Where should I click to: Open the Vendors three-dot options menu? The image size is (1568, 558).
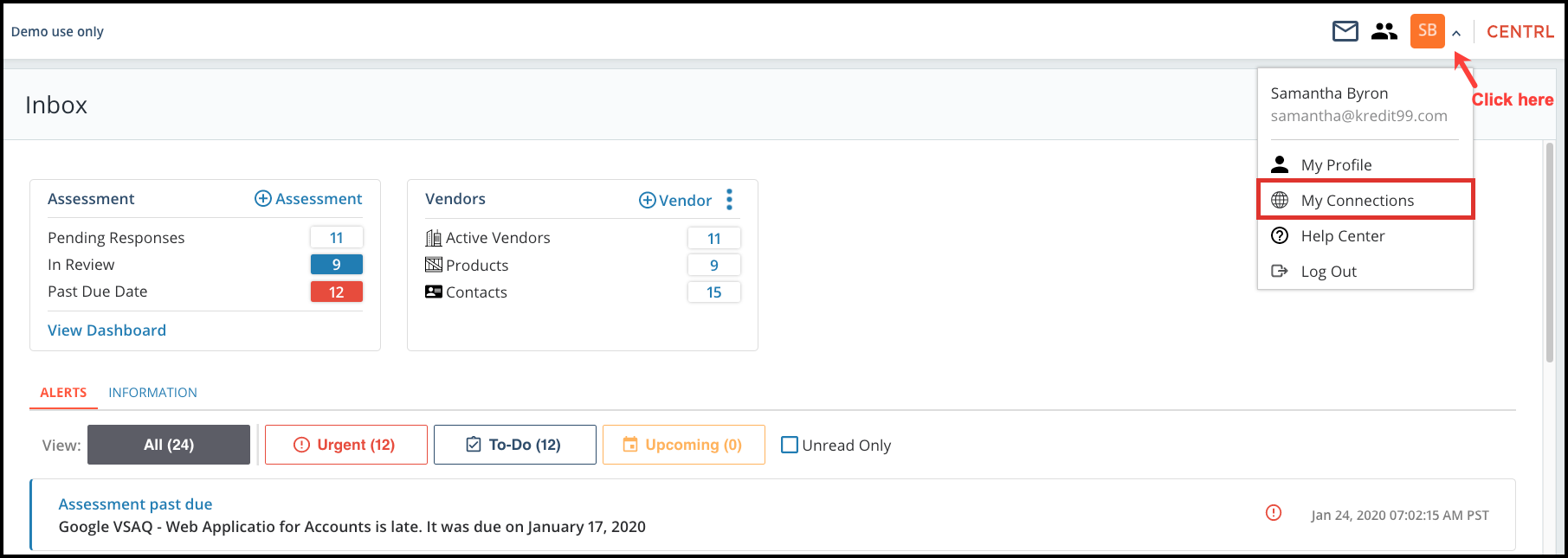[x=730, y=200]
